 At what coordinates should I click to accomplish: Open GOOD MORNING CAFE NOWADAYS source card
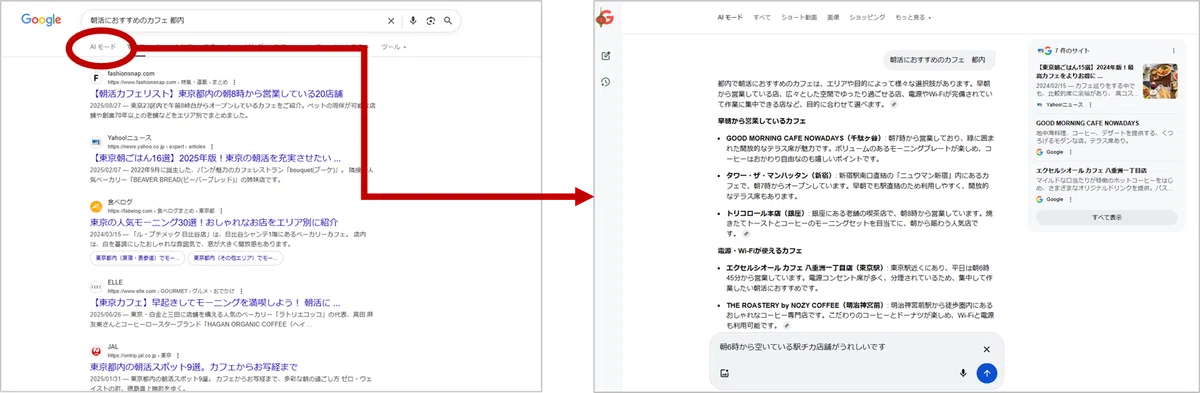click(x=1106, y=136)
